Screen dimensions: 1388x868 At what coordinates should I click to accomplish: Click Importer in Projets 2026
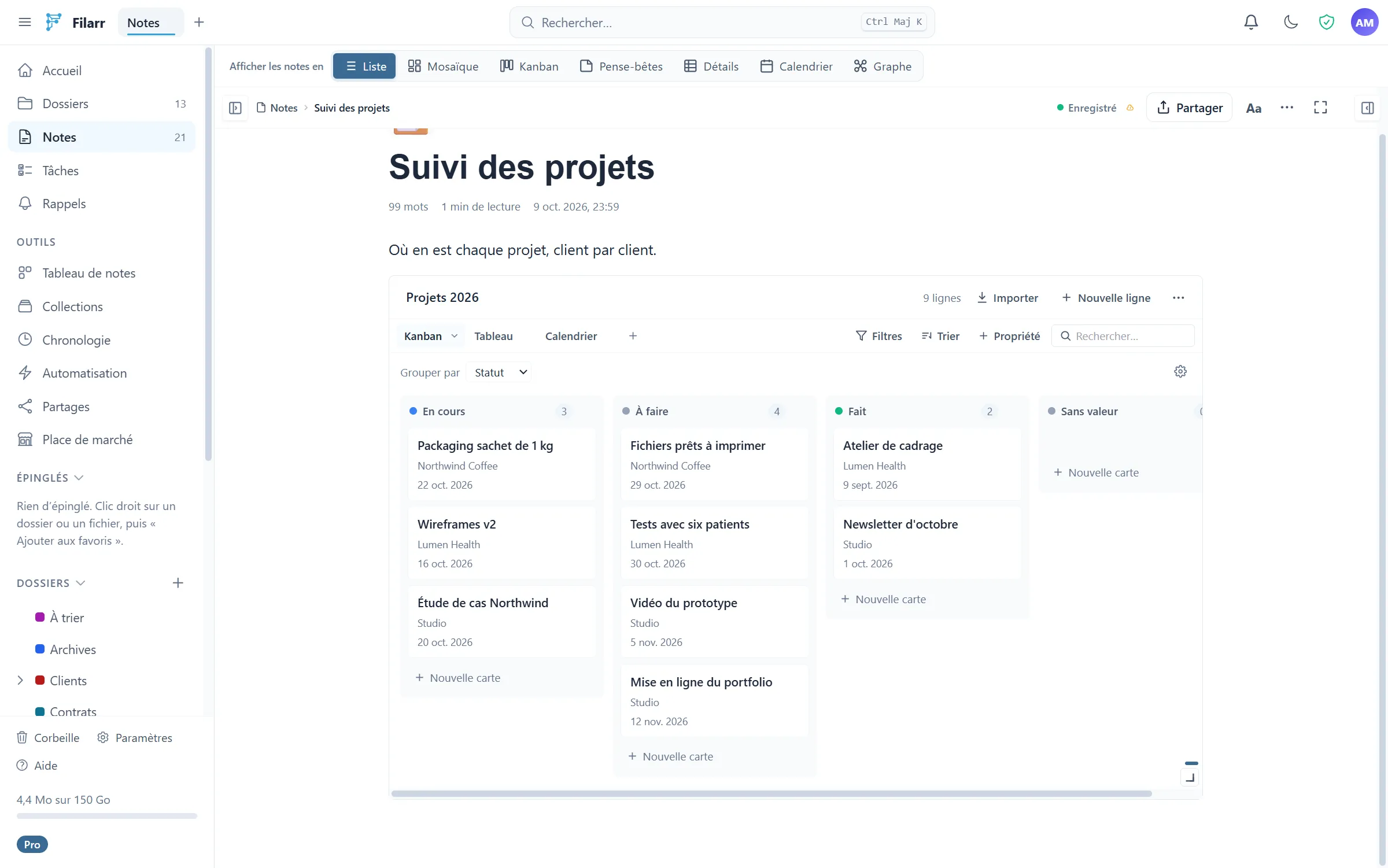tap(1007, 298)
